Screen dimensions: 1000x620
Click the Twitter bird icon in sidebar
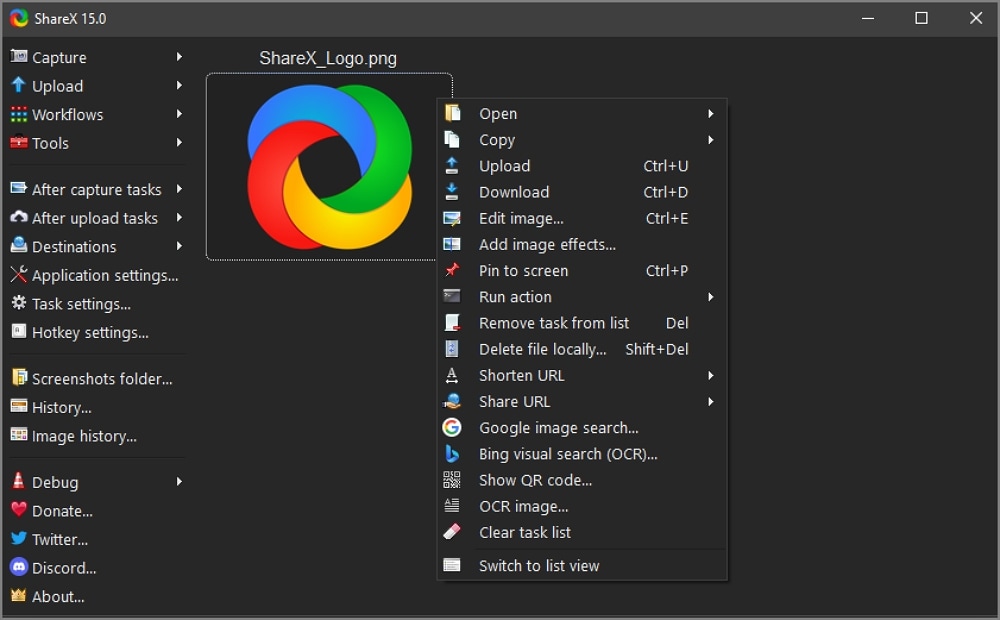(18, 539)
